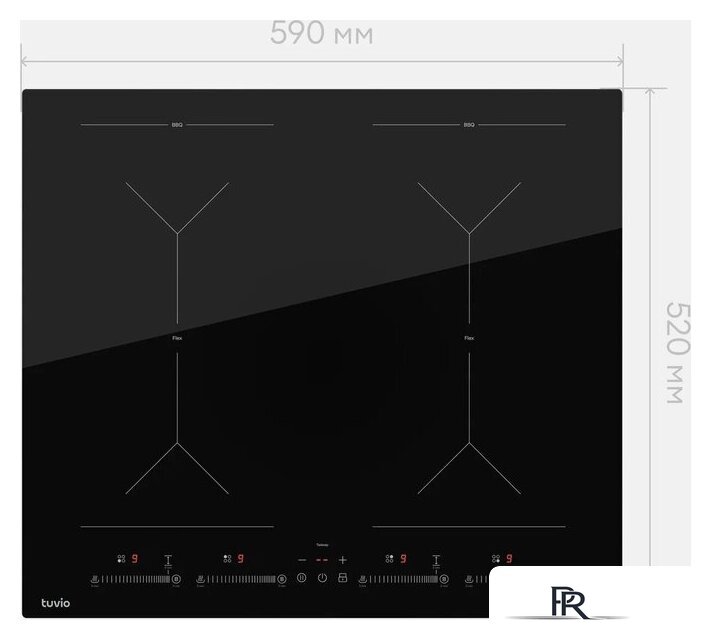Tap the second zone red 9 display
Viewport: 711px width, 640px height.
(241, 559)
